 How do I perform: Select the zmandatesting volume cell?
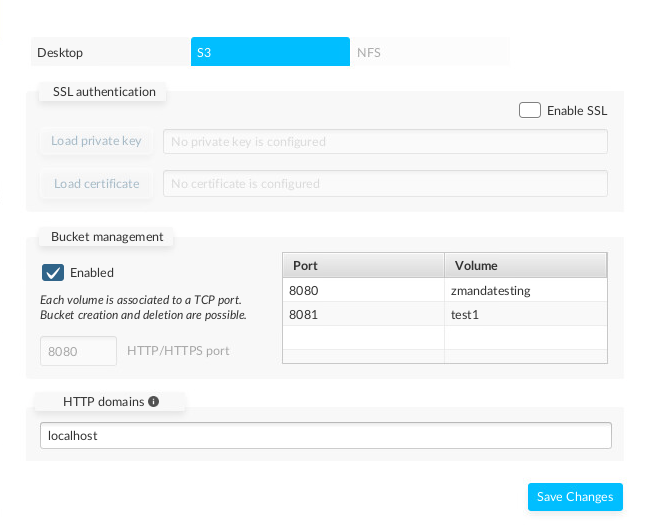(525, 290)
